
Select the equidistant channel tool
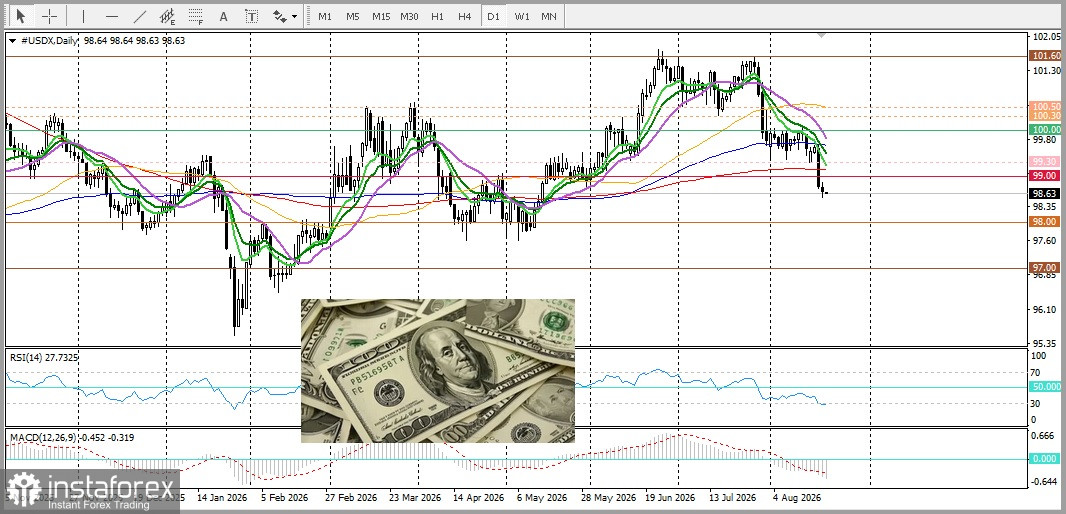(167, 16)
